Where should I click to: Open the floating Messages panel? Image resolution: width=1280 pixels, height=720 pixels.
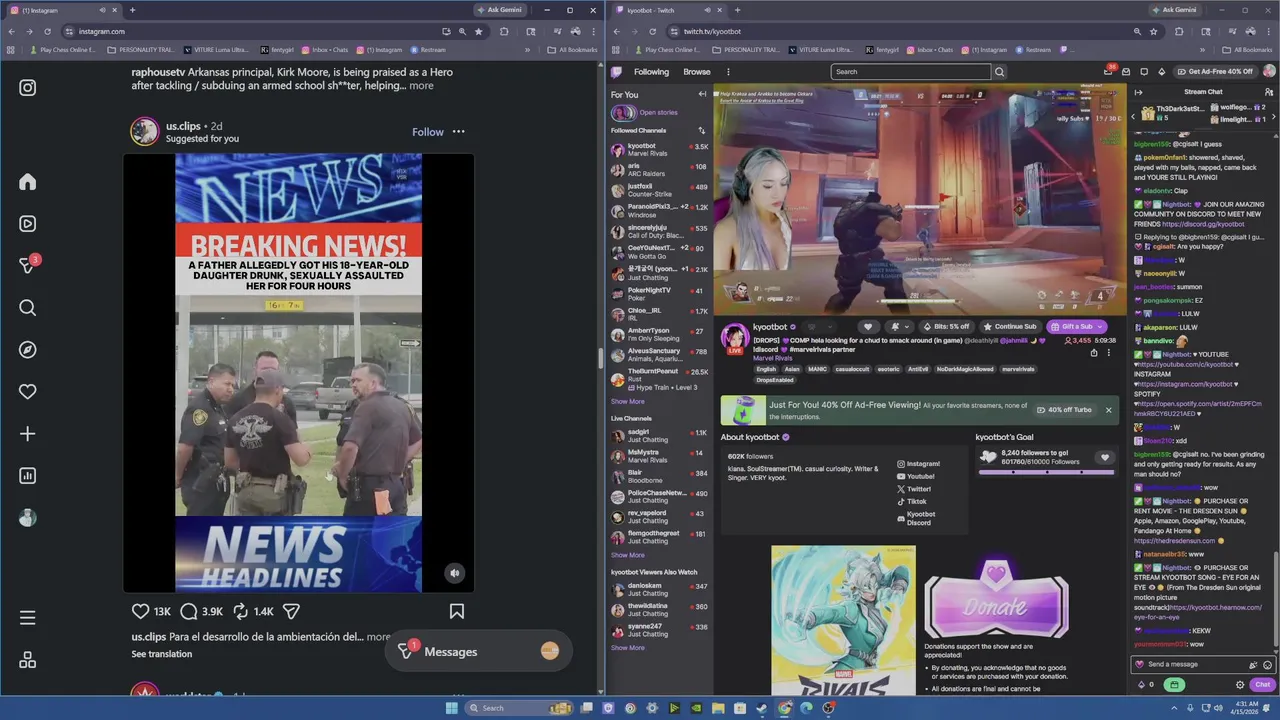coord(478,652)
